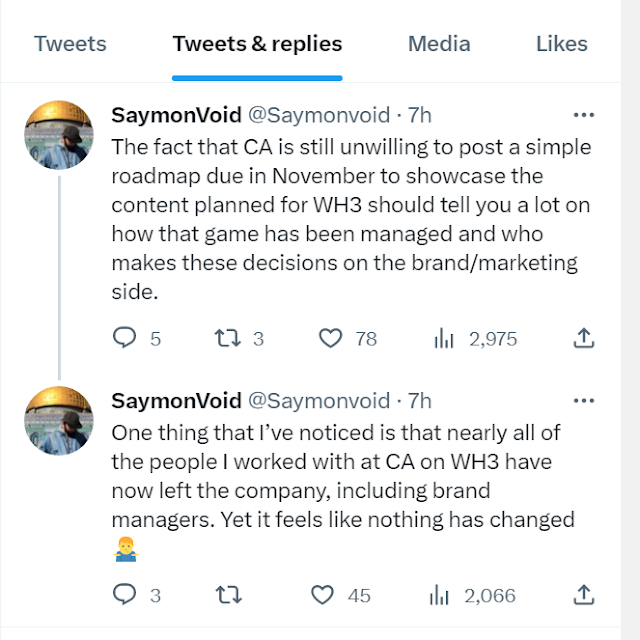Reply to the tweet with 3 replies
Image resolution: width=640 pixels, height=640 pixels.
[124, 596]
